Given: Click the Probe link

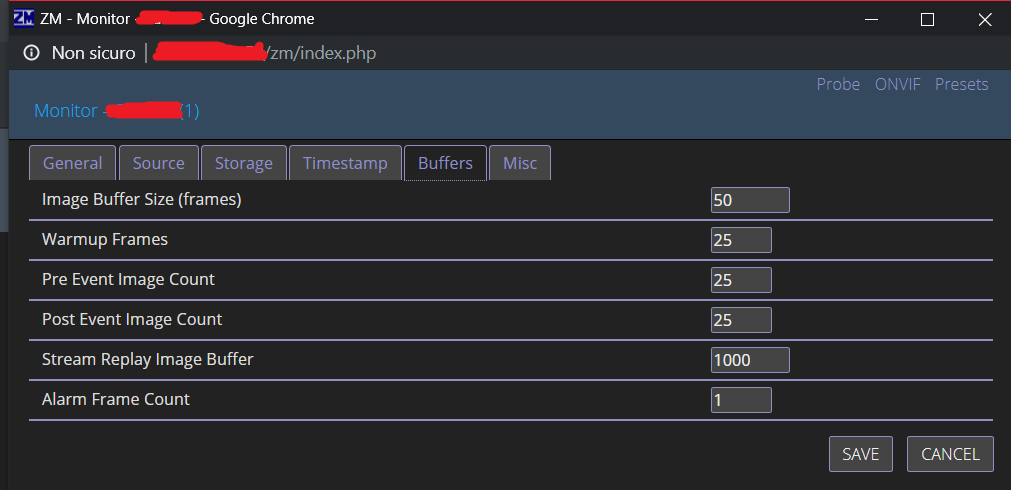Looking at the screenshot, I should [x=838, y=84].
